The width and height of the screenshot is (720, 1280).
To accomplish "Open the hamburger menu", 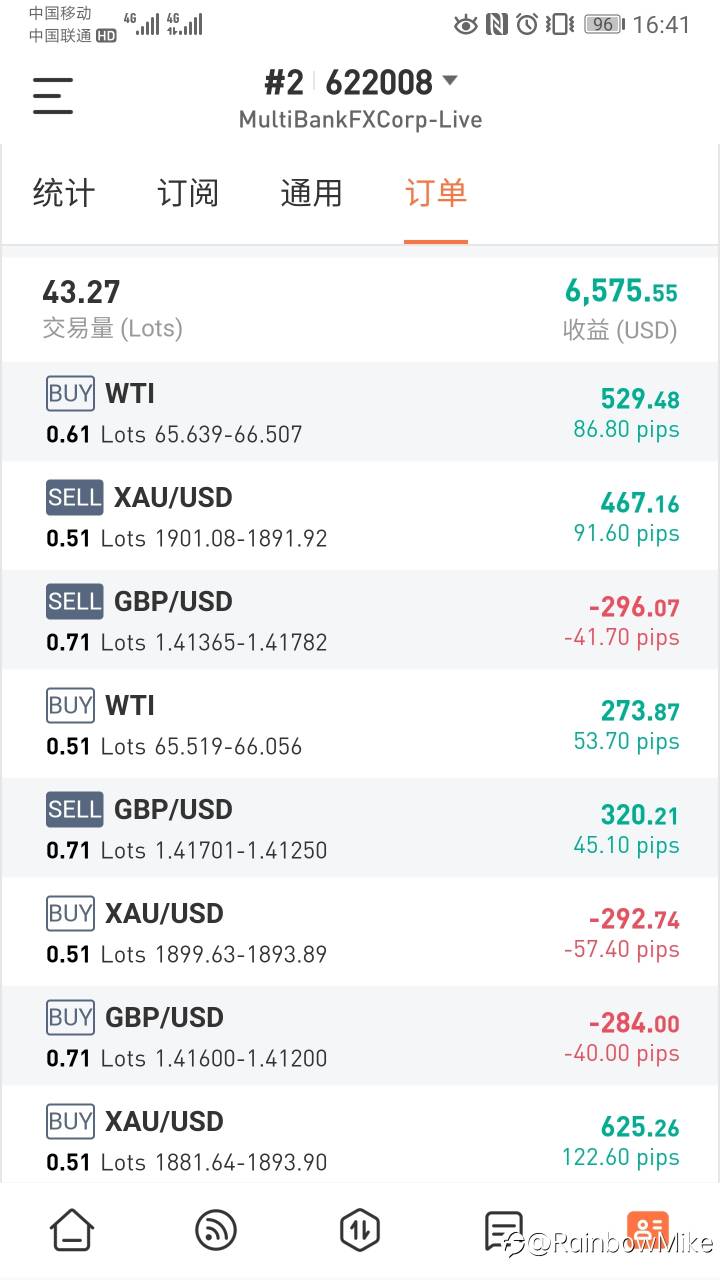I will coord(53,96).
